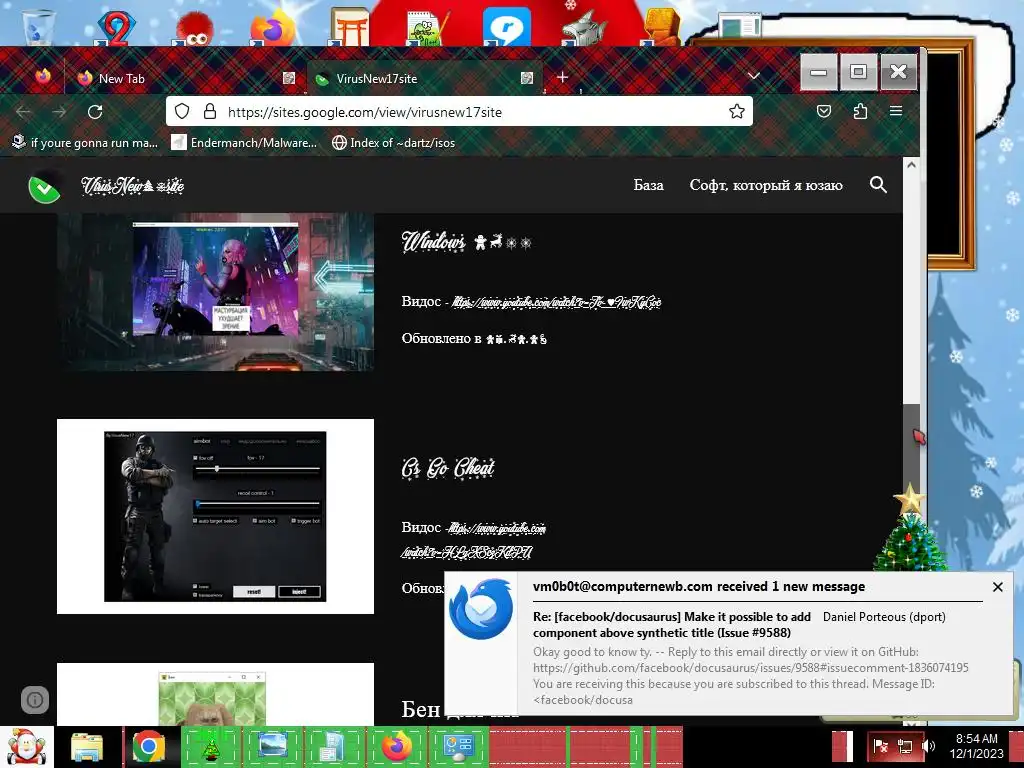Click the Windows cyberpunk screenshot thumbnail
This screenshot has height=768, width=1024.
tap(216, 291)
